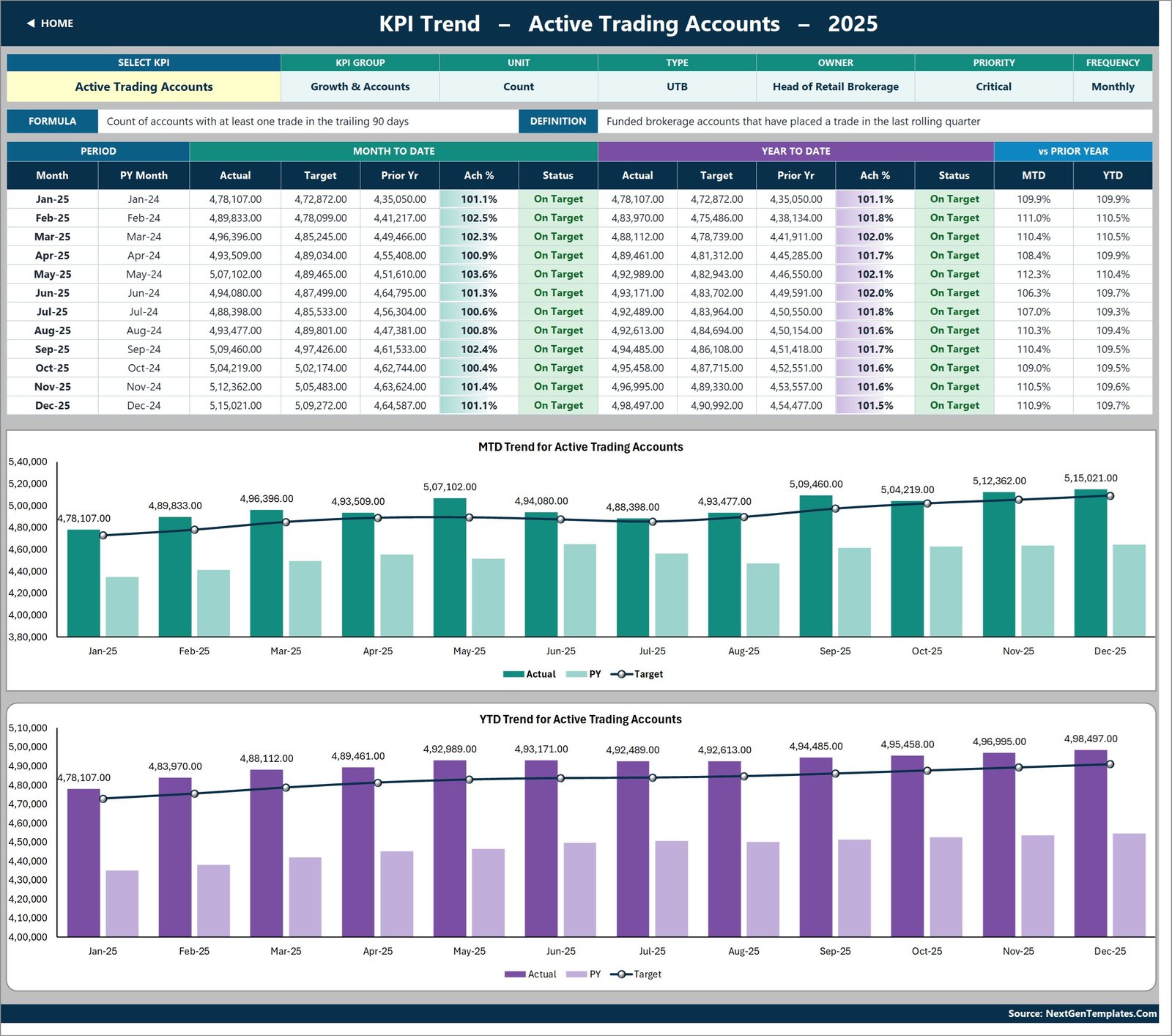Screen dimensions: 1172x1036
Task: Click the Actual legend swatch in YTD chart
Action: (x=515, y=974)
